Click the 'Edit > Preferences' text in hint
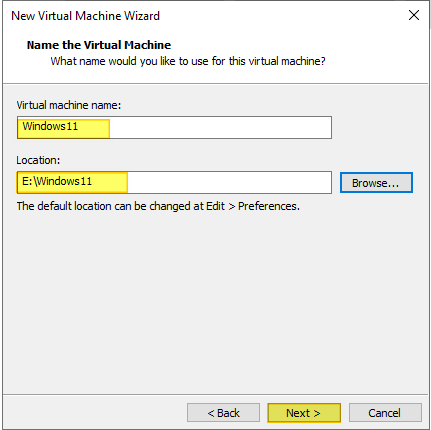The width and height of the screenshot is (431, 430). [252, 206]
